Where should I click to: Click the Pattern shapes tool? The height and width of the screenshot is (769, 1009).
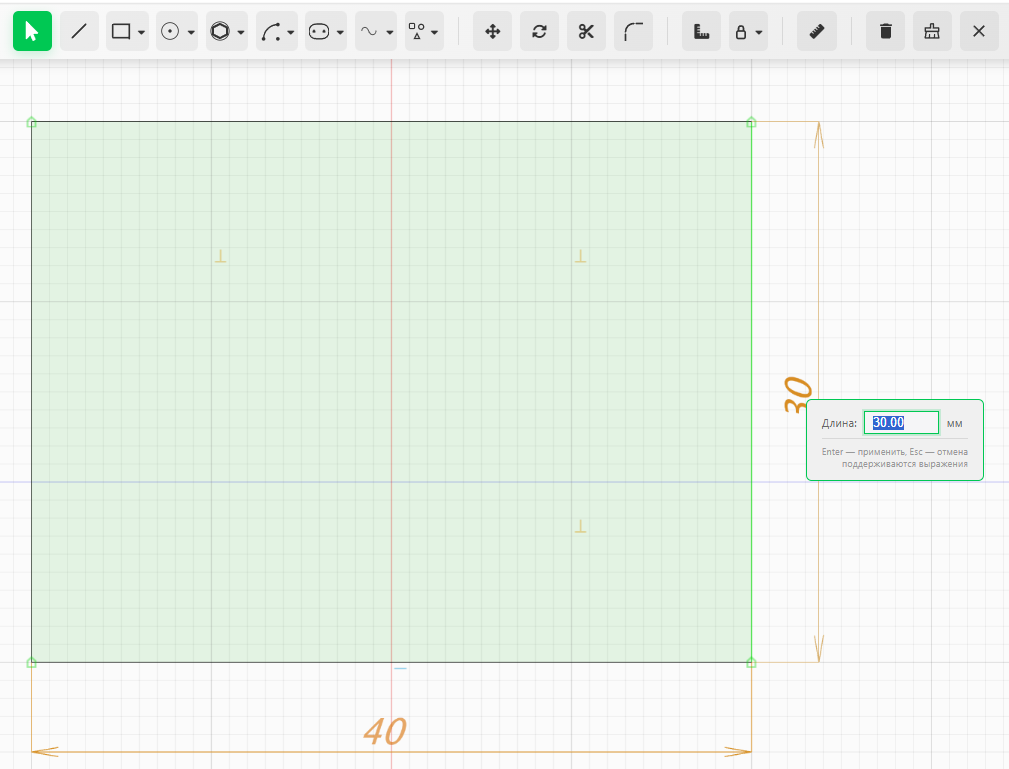click(x=417, y=31)
